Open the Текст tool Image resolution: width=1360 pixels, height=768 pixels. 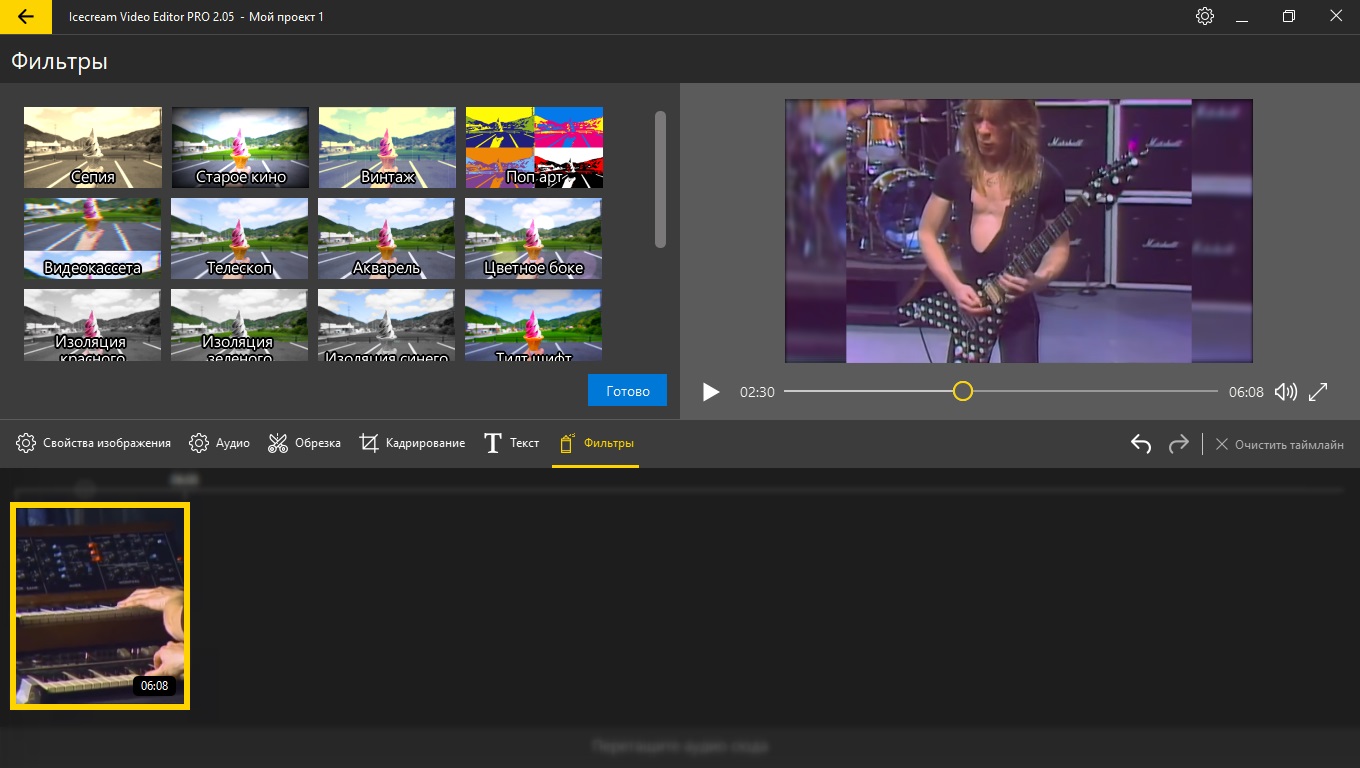pyautogui.click(x=511, y=443)
